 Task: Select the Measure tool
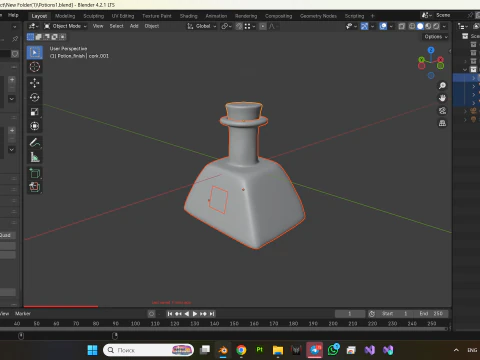point(35,157)
